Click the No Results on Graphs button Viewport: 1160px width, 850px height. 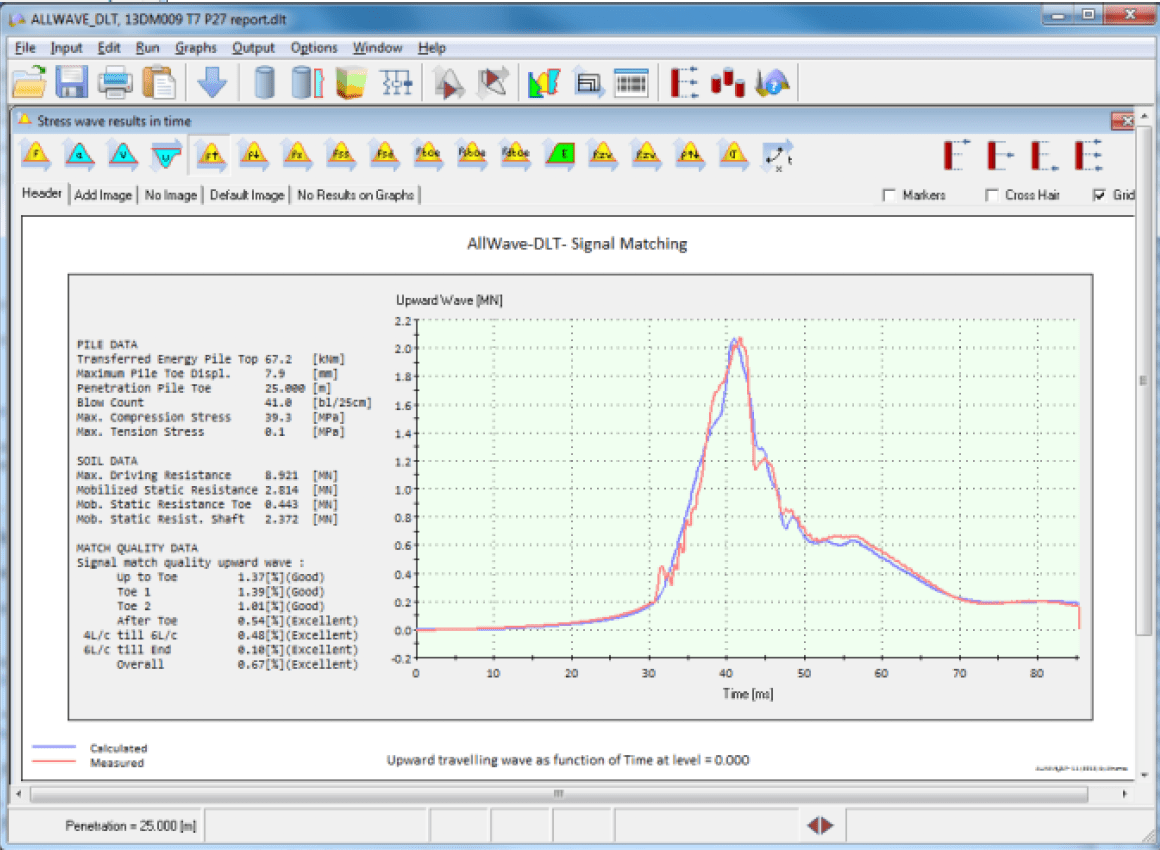[355, 195]
